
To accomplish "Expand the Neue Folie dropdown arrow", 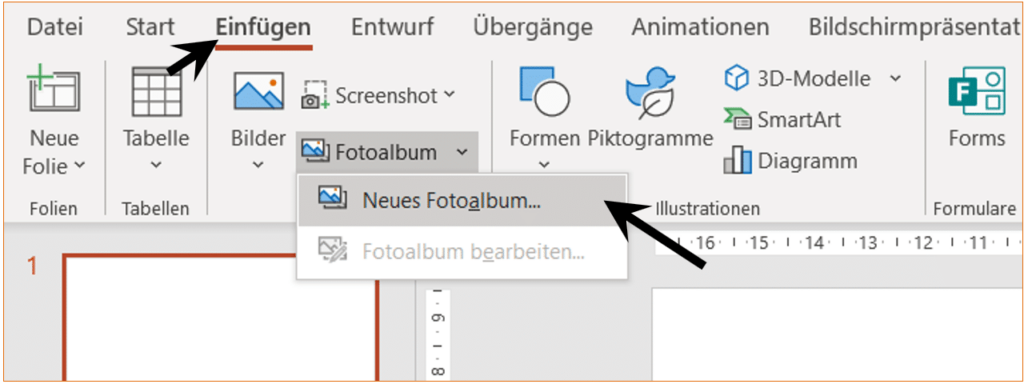I will 80,166.
